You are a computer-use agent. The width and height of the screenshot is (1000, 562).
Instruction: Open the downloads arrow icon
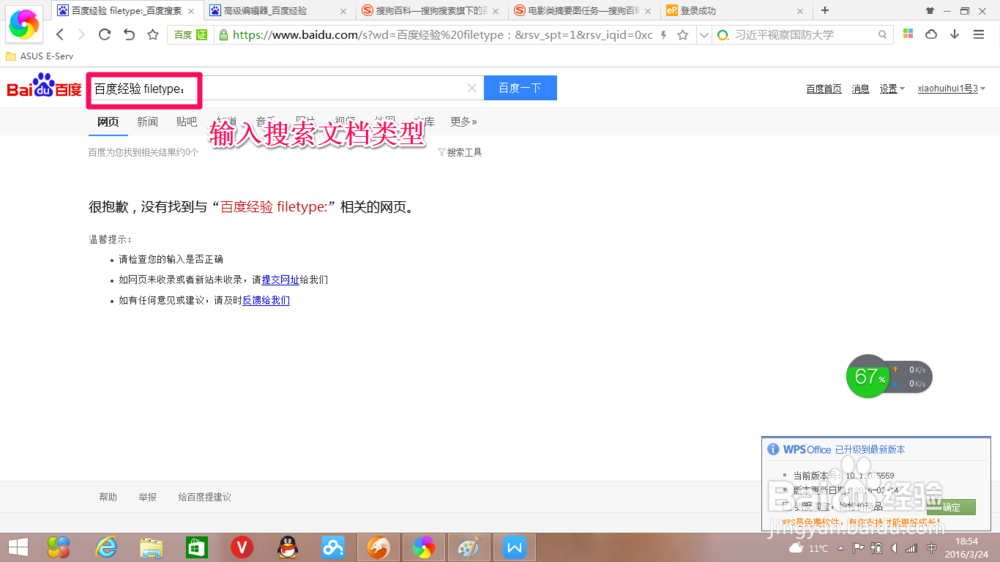(x=954, y=34)
